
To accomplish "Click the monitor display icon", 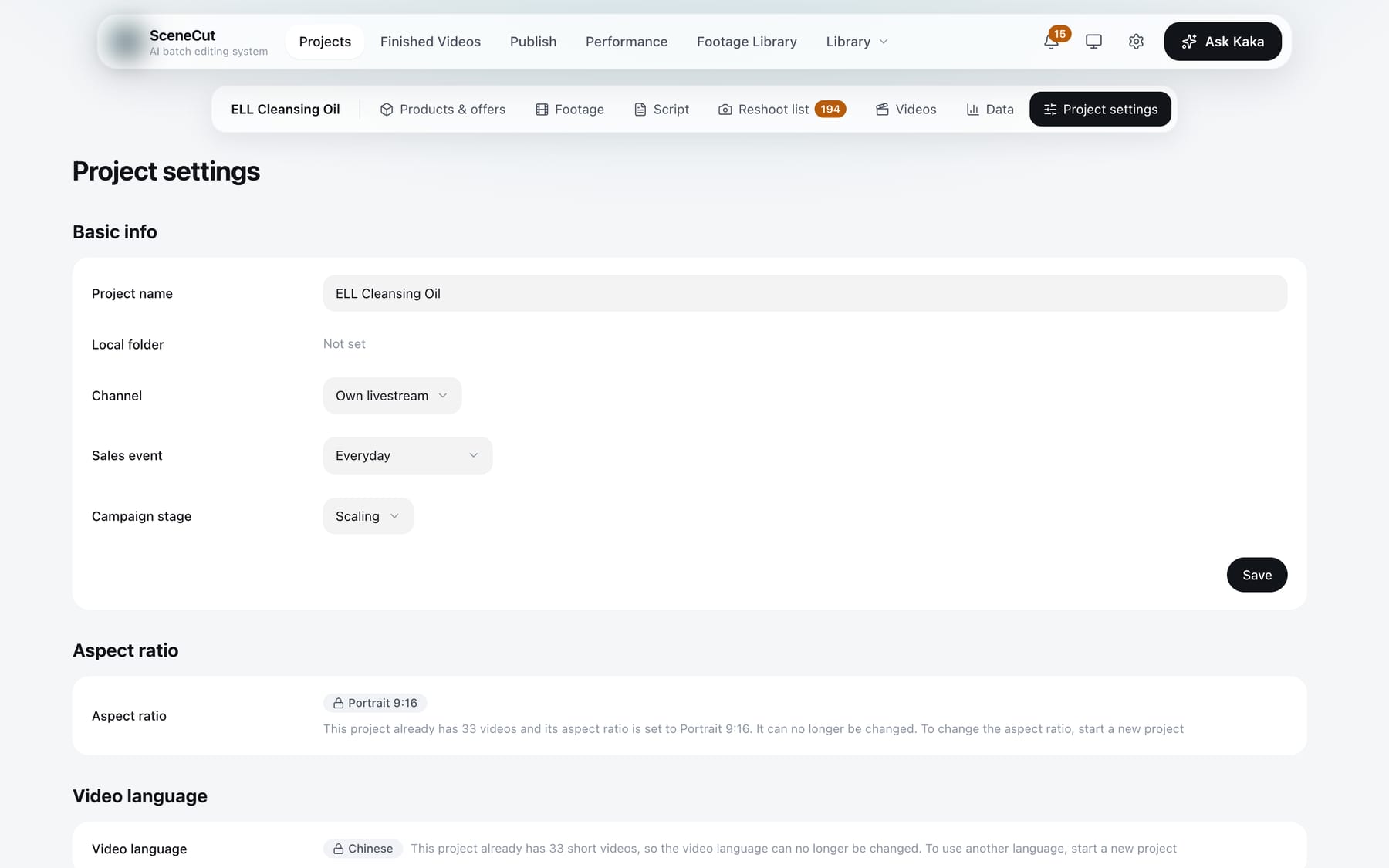I will pos(1093,42).
